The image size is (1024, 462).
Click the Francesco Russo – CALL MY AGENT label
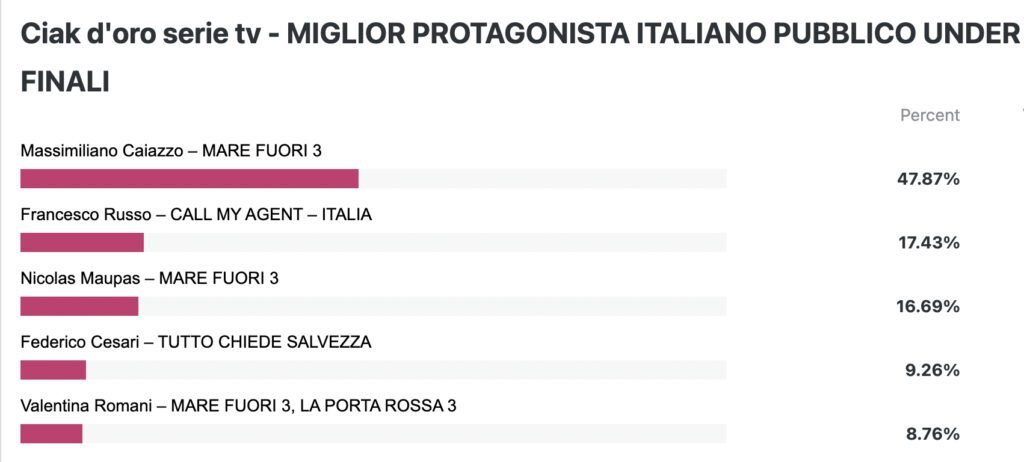[196, 214]
